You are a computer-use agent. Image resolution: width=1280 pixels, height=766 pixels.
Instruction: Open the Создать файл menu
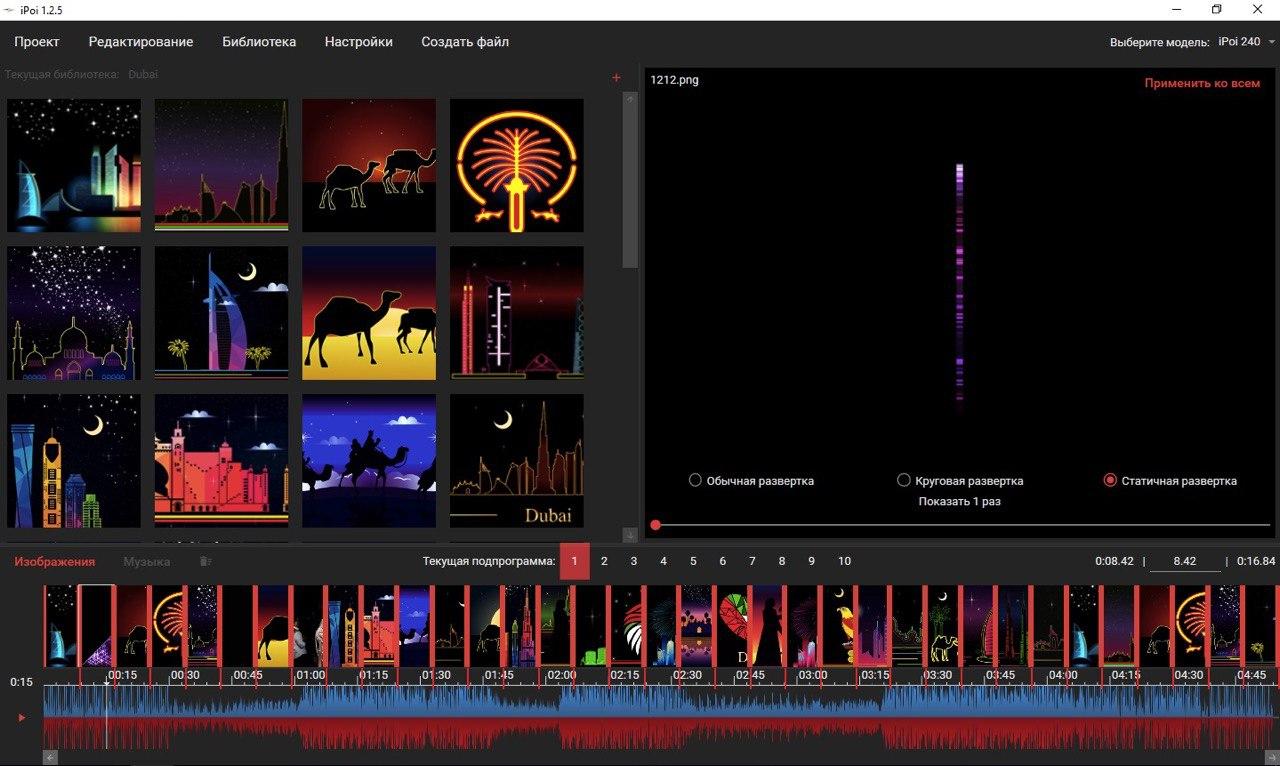pos(465,42)
